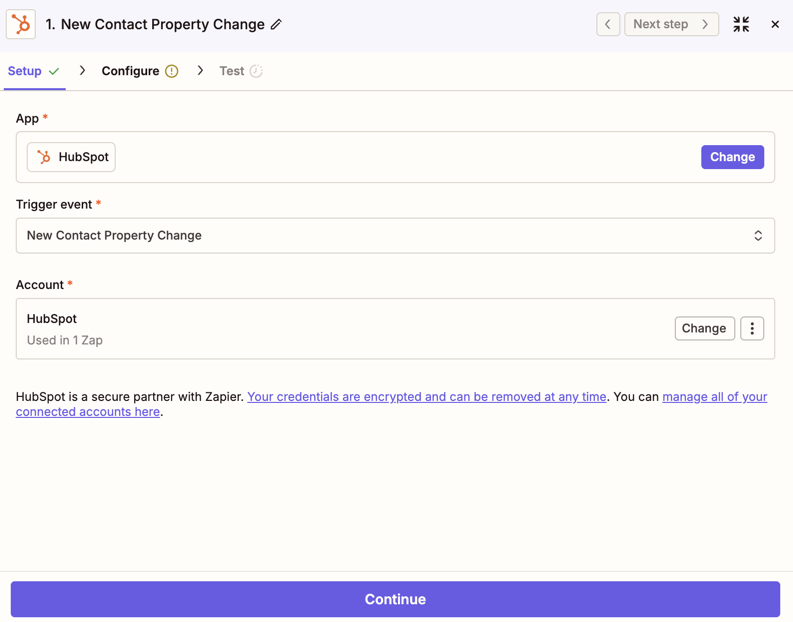Image resolution: width=793 pixels, height=622 pixels.
Task: Open account three-dot options menu
Action: [752, 329]
